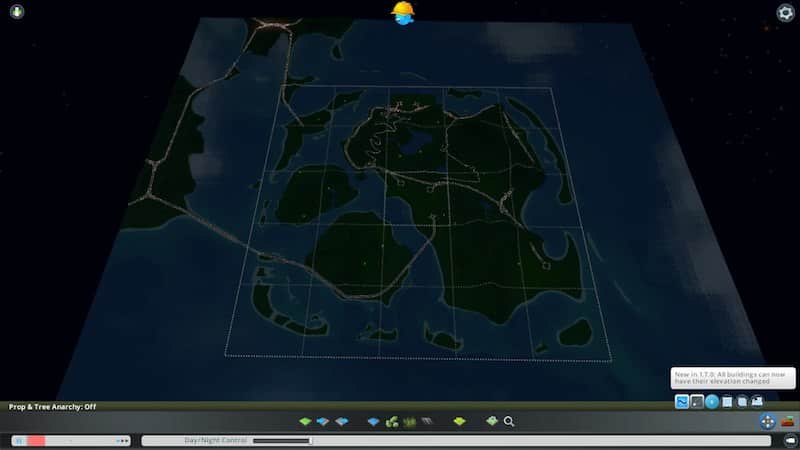
Task: Open the roads tool in toolbar
Action: pos(426,422)
